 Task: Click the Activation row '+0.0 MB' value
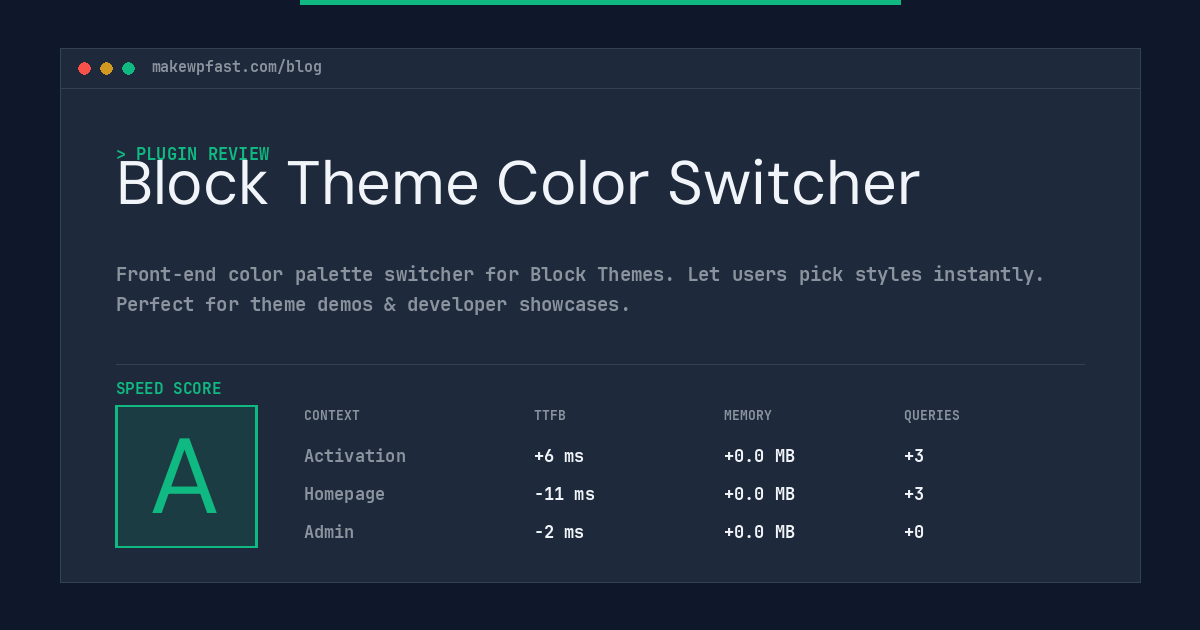click(759, 456)
